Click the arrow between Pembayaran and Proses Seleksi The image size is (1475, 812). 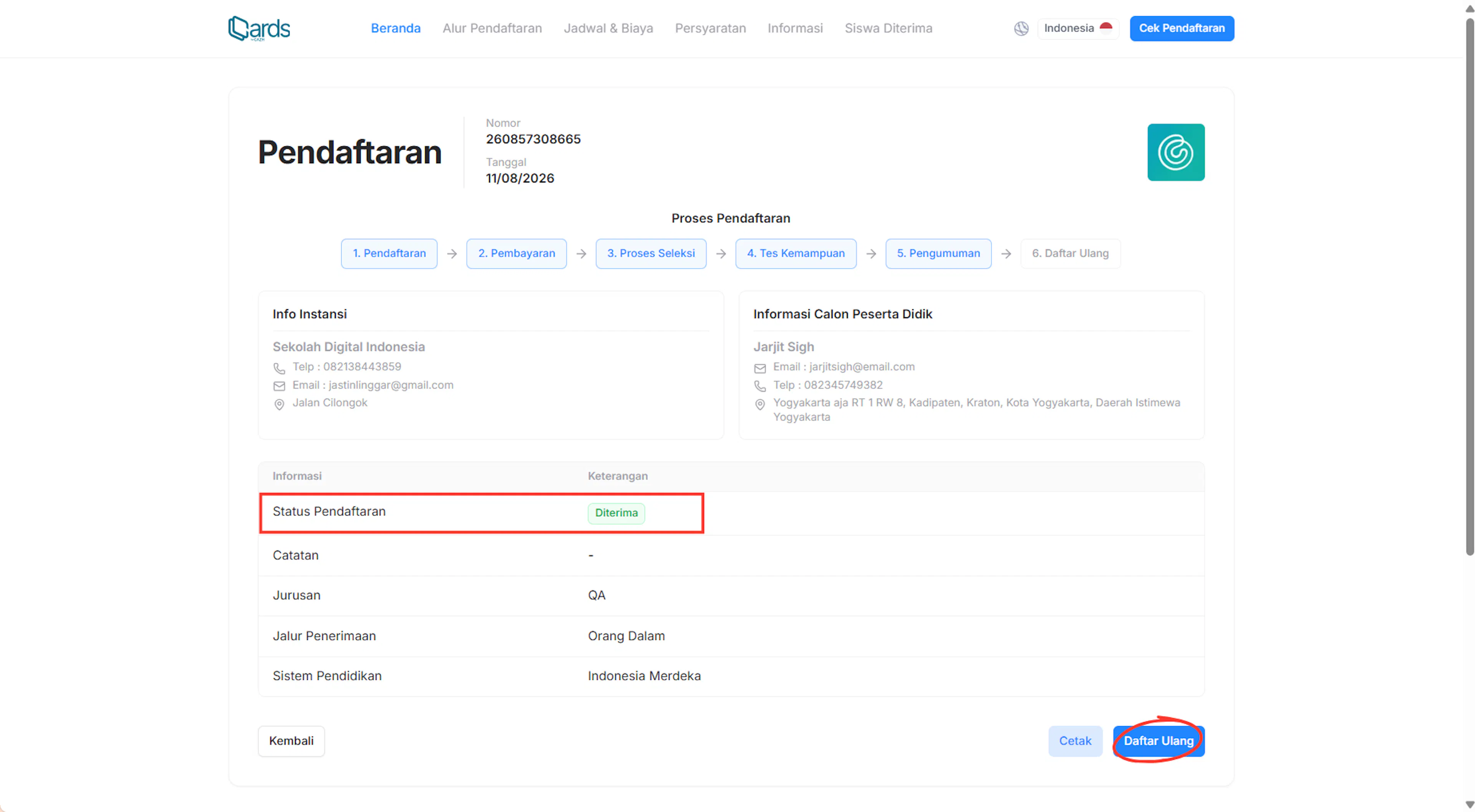pos(581,254)
